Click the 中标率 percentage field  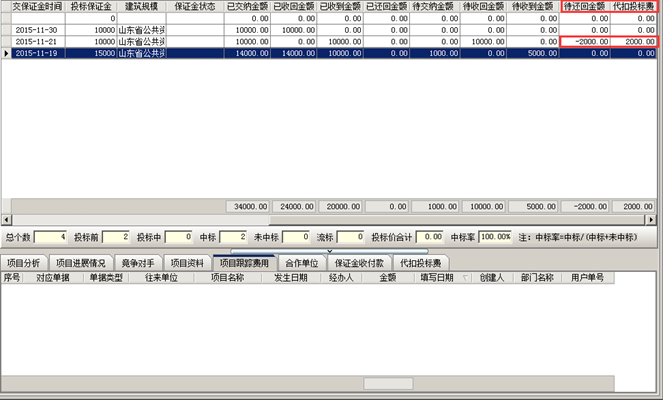(494, 237)
